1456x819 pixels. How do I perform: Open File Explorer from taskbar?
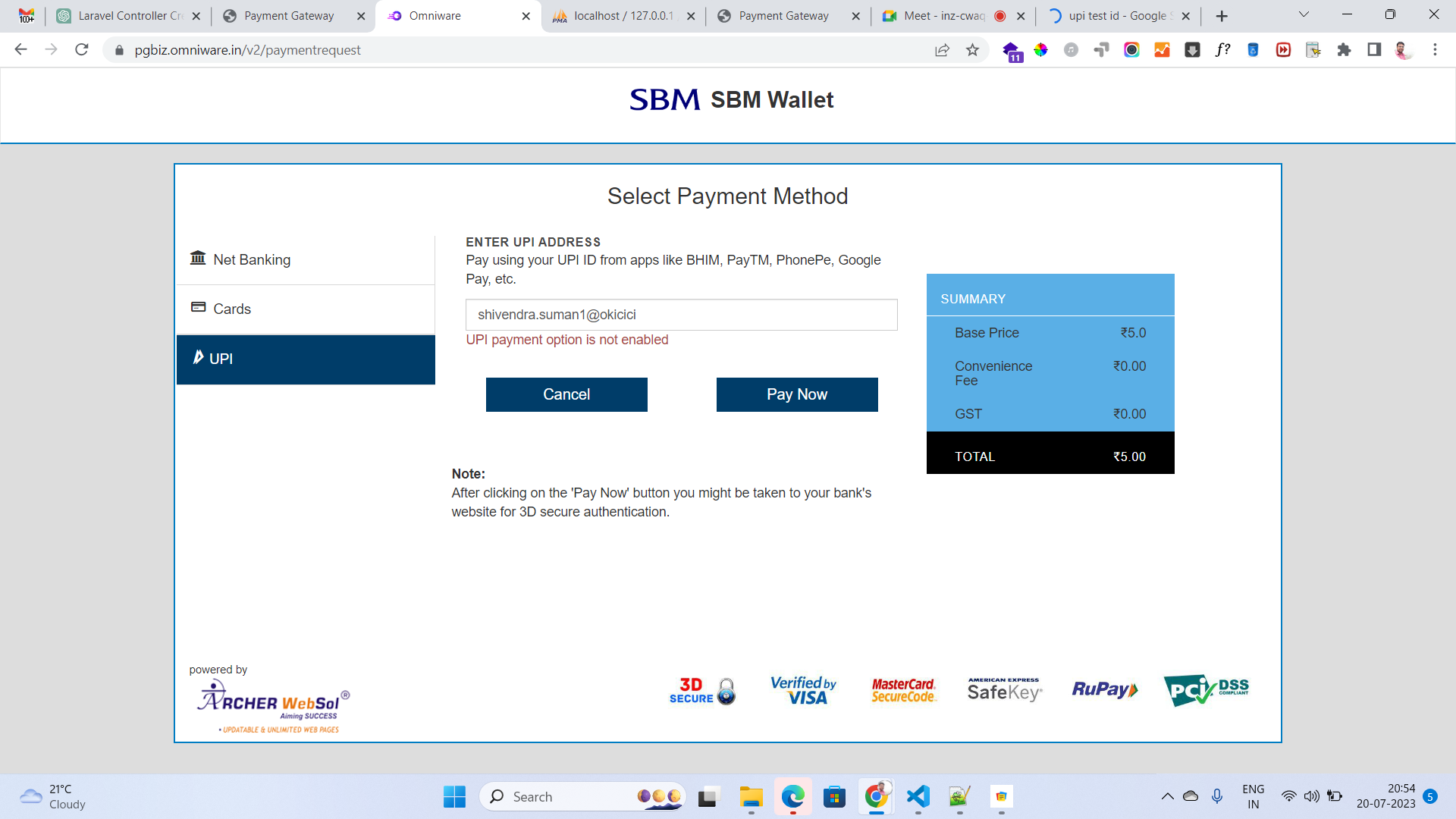pos(751,797)
